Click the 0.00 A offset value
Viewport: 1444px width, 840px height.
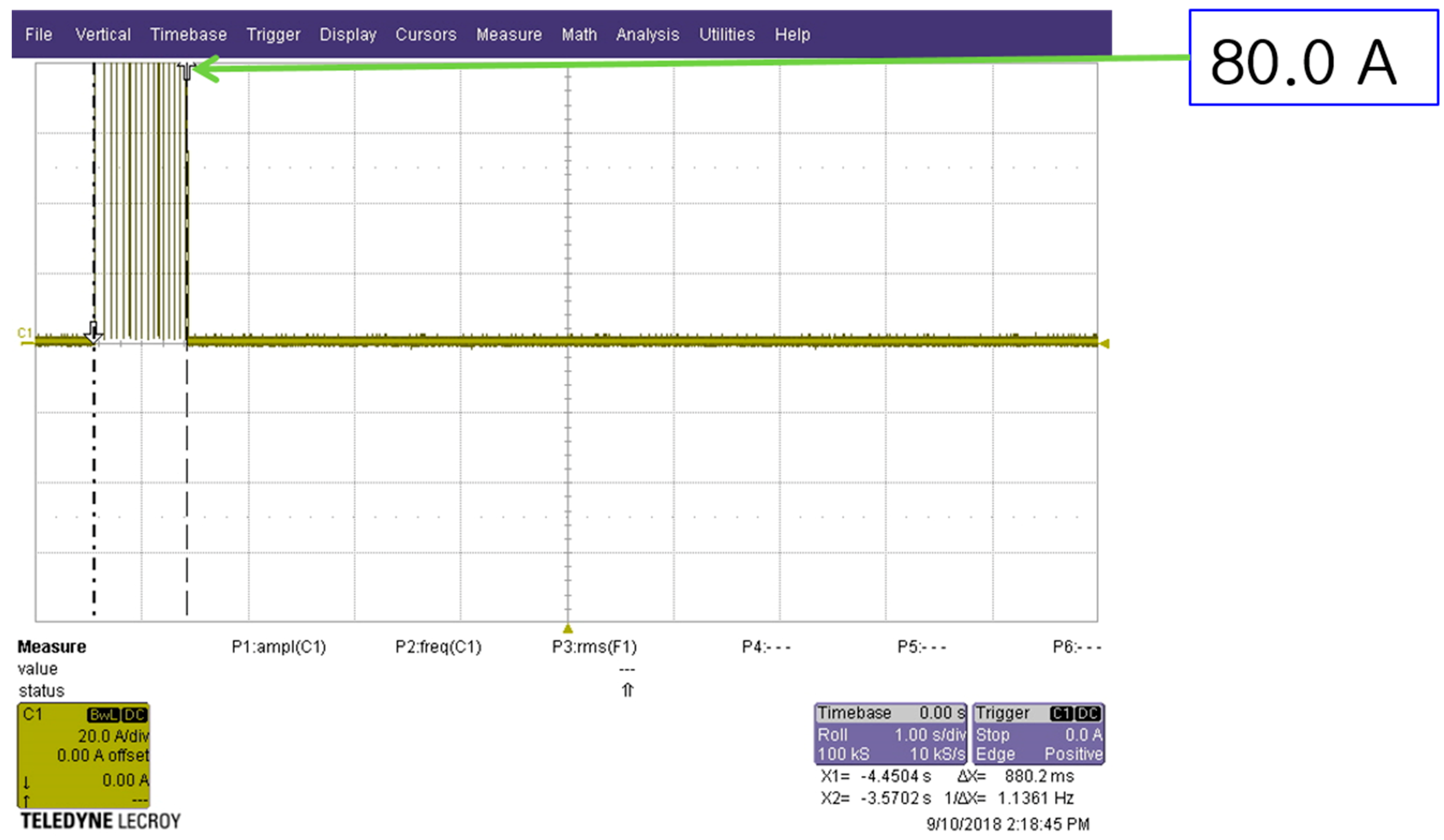(x=103, y=756)
